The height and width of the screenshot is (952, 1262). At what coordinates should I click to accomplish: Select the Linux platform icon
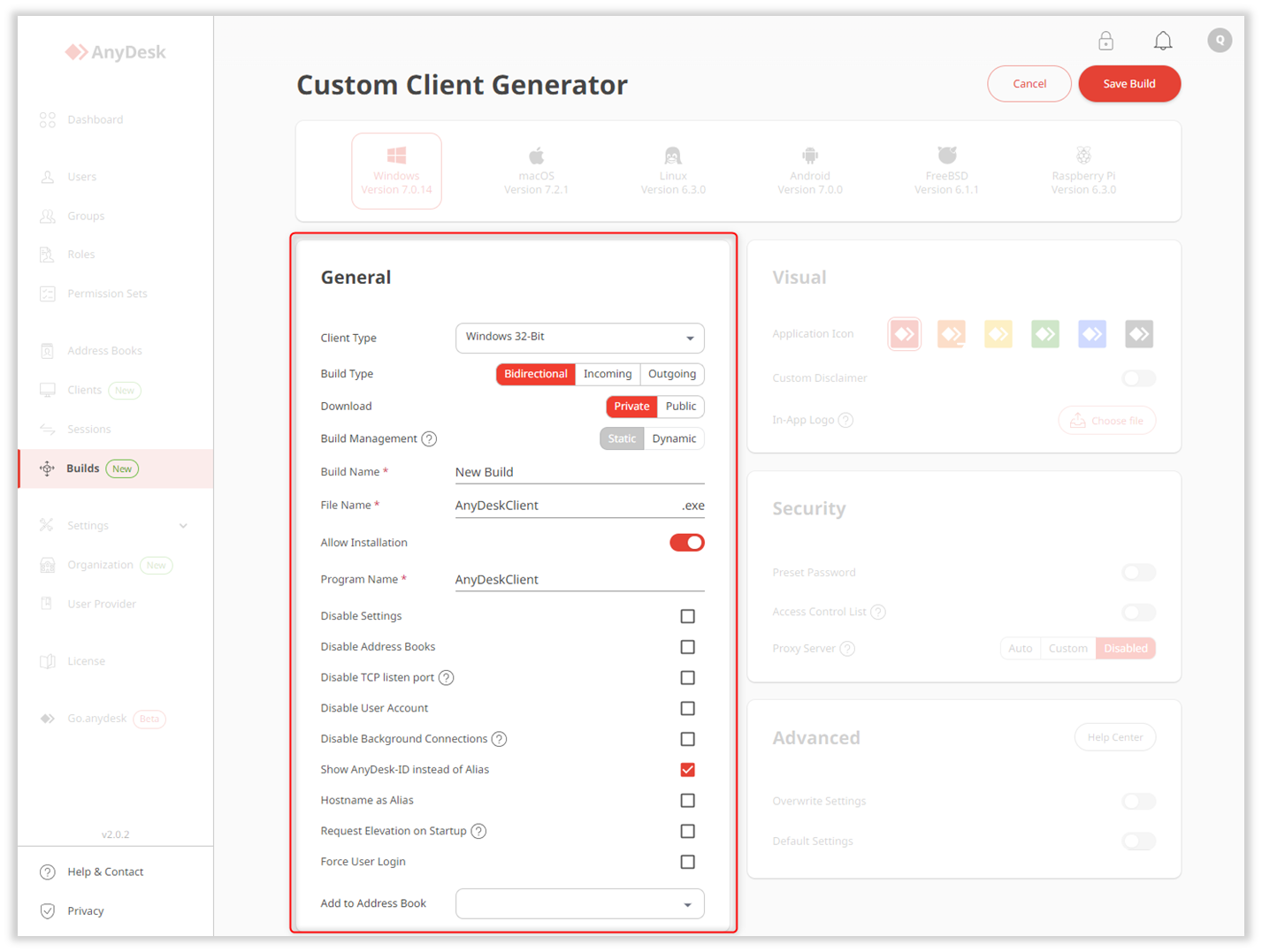(x=673, y=156)
